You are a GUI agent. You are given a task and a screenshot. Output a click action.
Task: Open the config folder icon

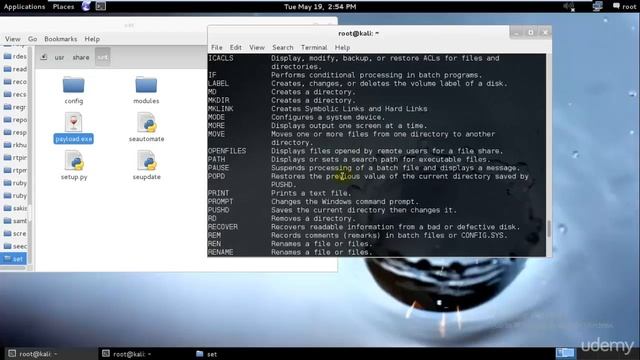pos(73,85)
